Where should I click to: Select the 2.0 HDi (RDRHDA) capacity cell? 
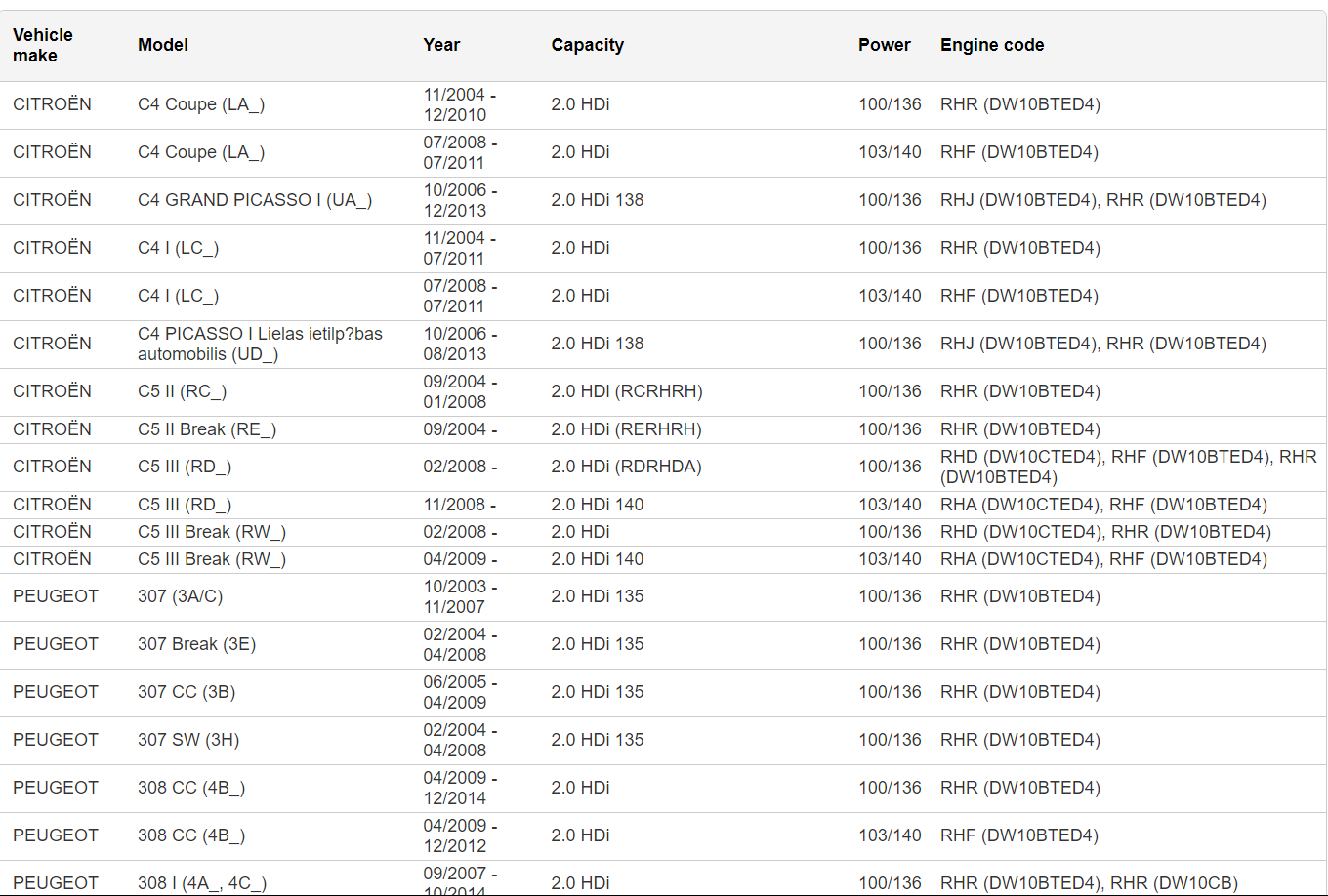[626, 467]
